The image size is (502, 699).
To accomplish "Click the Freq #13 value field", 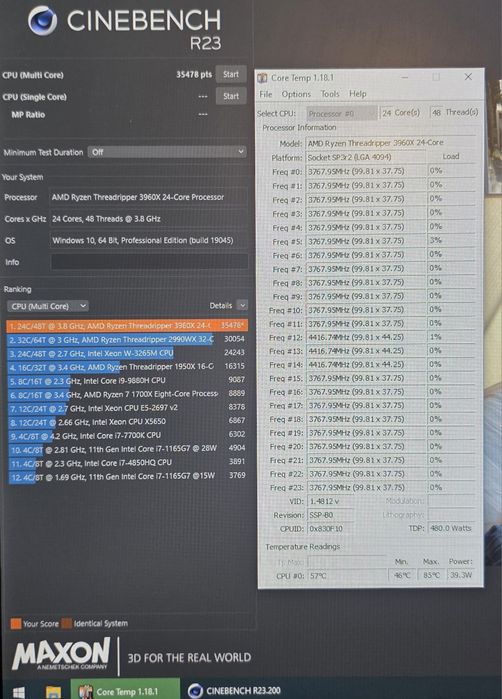I will (x=366, y=351).
